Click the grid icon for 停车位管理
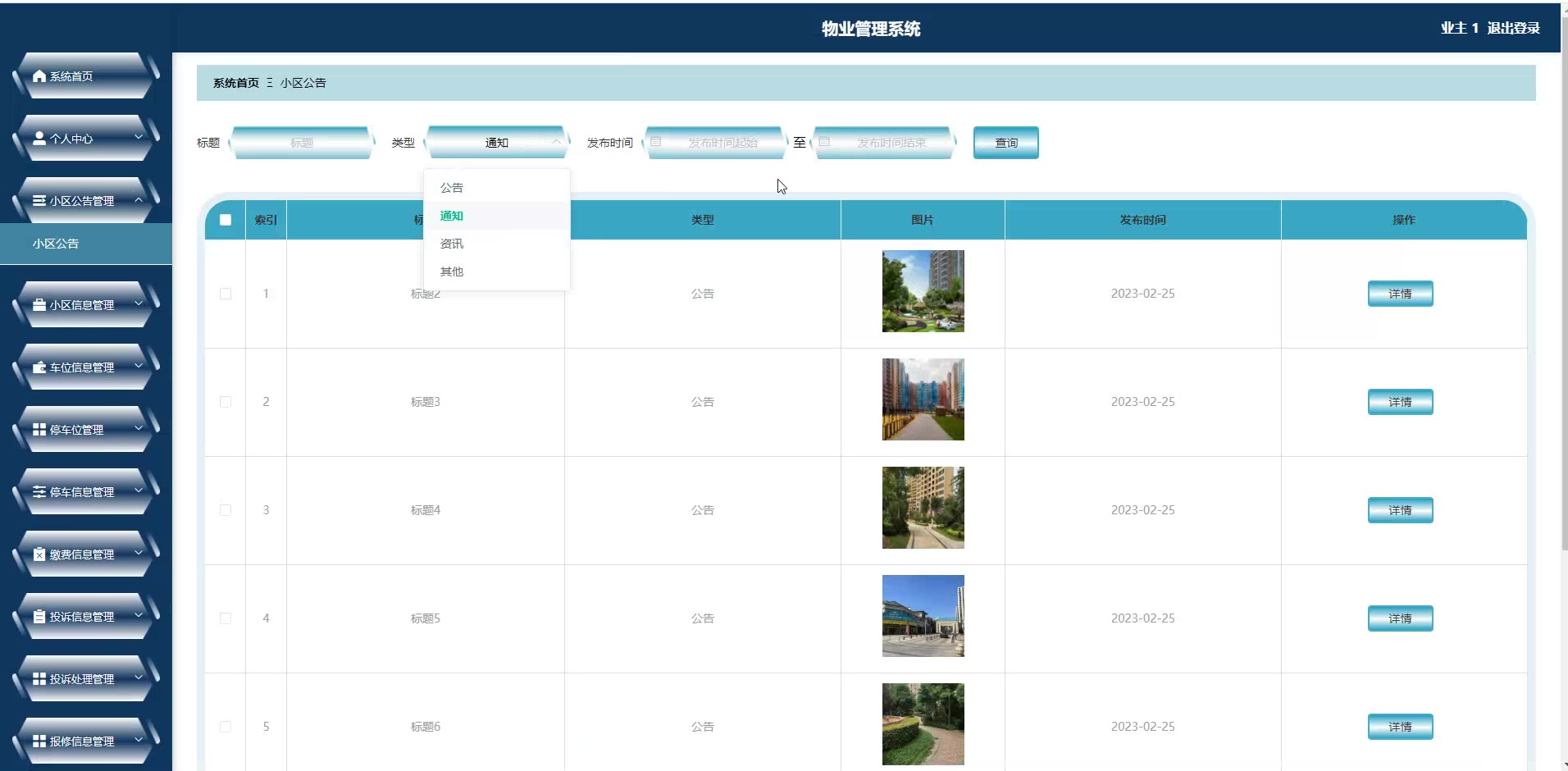 point(39,430)
